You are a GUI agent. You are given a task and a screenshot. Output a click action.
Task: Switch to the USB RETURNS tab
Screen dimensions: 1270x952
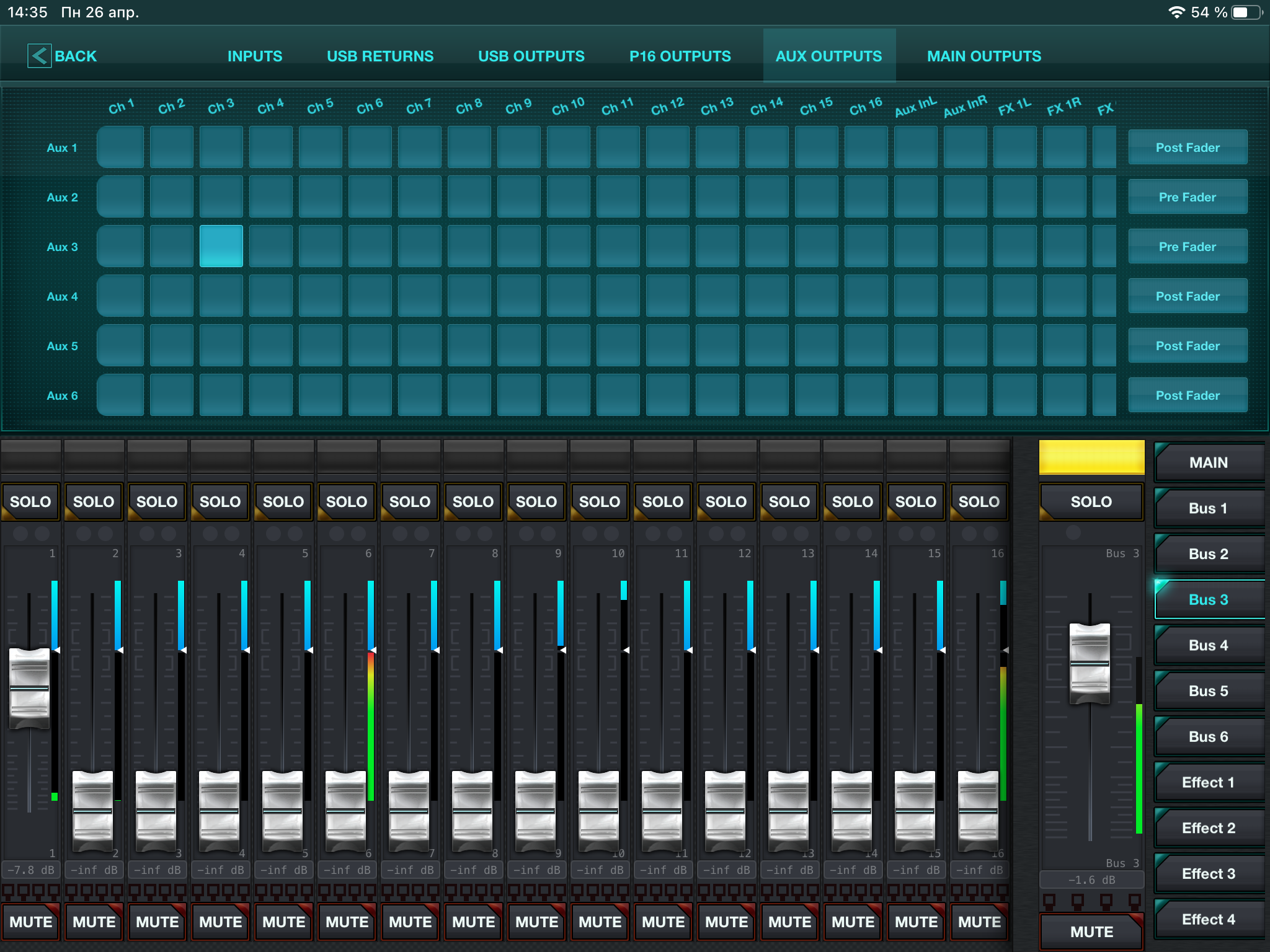pos(380,56)
